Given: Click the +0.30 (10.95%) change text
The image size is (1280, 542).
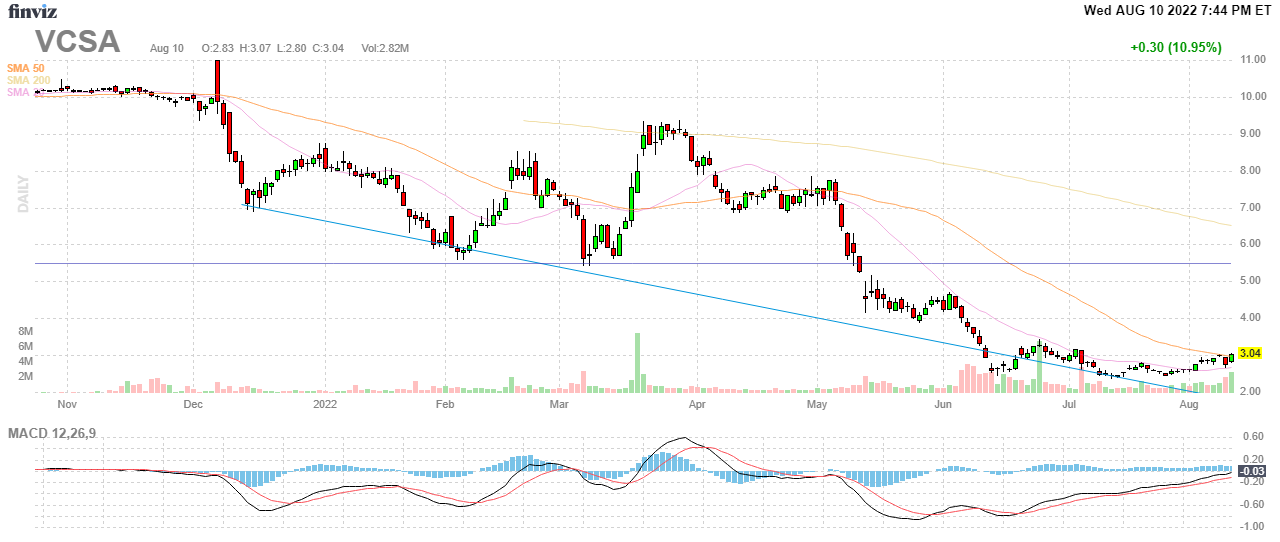Looking at the screenshot, I should (1176, 47).
